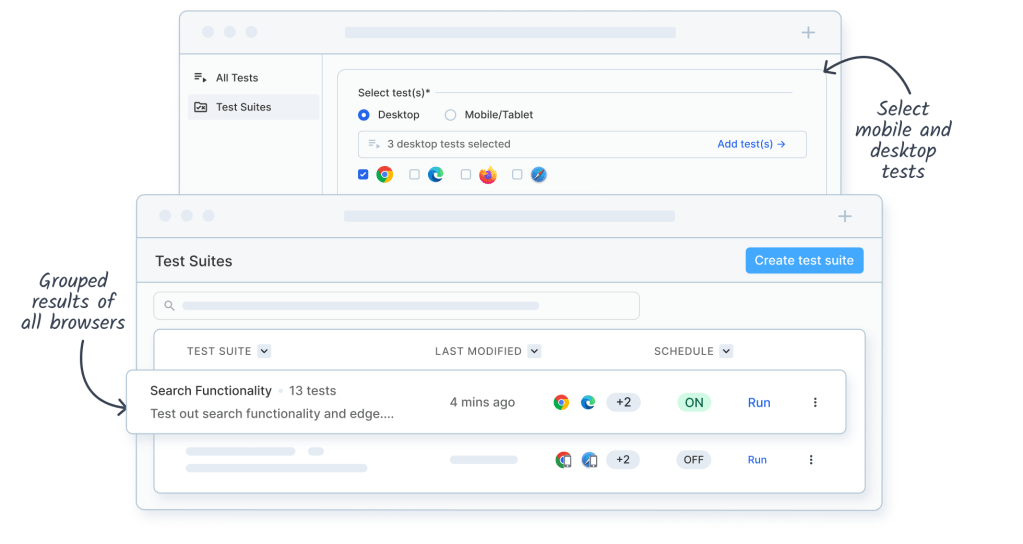The height and width of the screenshot is (544, 1023).
Task: Expand the TEST SUITE column dropdown
Action: 264,351
